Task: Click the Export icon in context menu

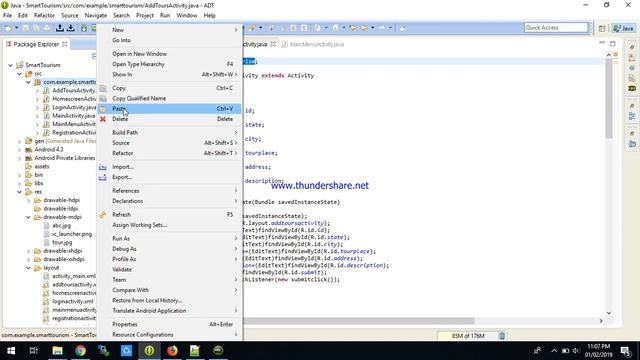Action: (103, 177)
